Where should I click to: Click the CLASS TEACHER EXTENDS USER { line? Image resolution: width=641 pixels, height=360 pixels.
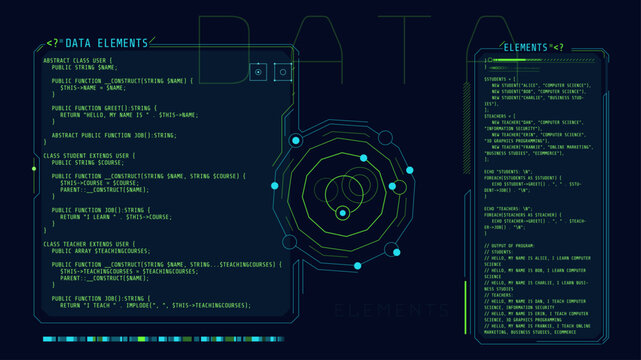[x=89, y=244]
